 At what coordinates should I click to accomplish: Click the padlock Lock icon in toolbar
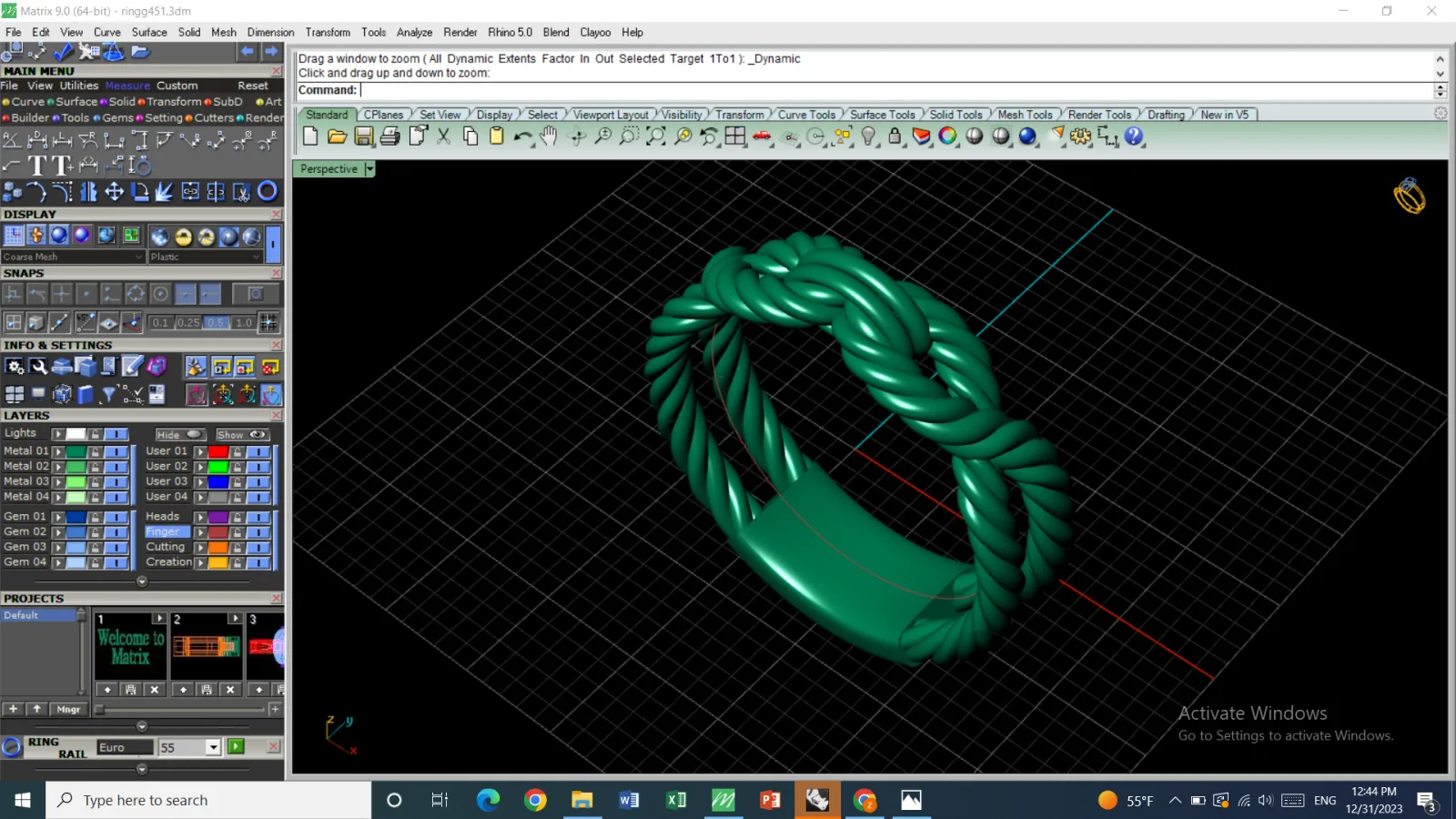tap(895, 136)
